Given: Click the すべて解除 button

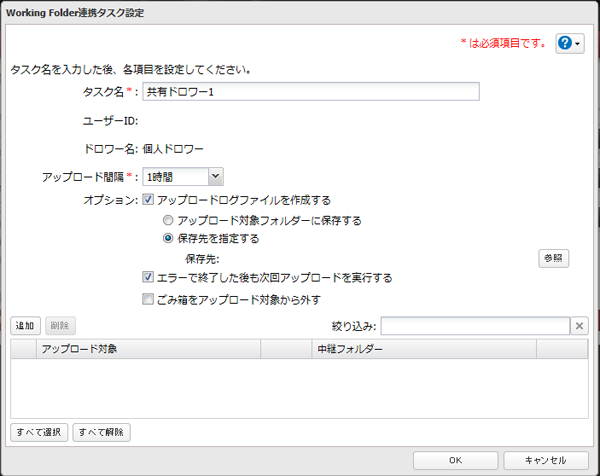Looking at the screenshot, I should pos(101,432).
